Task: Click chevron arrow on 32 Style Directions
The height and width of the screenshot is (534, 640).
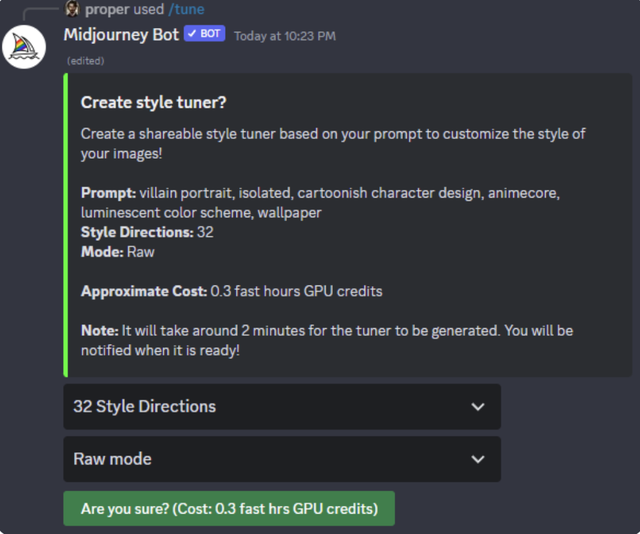Action: (478, 407)
